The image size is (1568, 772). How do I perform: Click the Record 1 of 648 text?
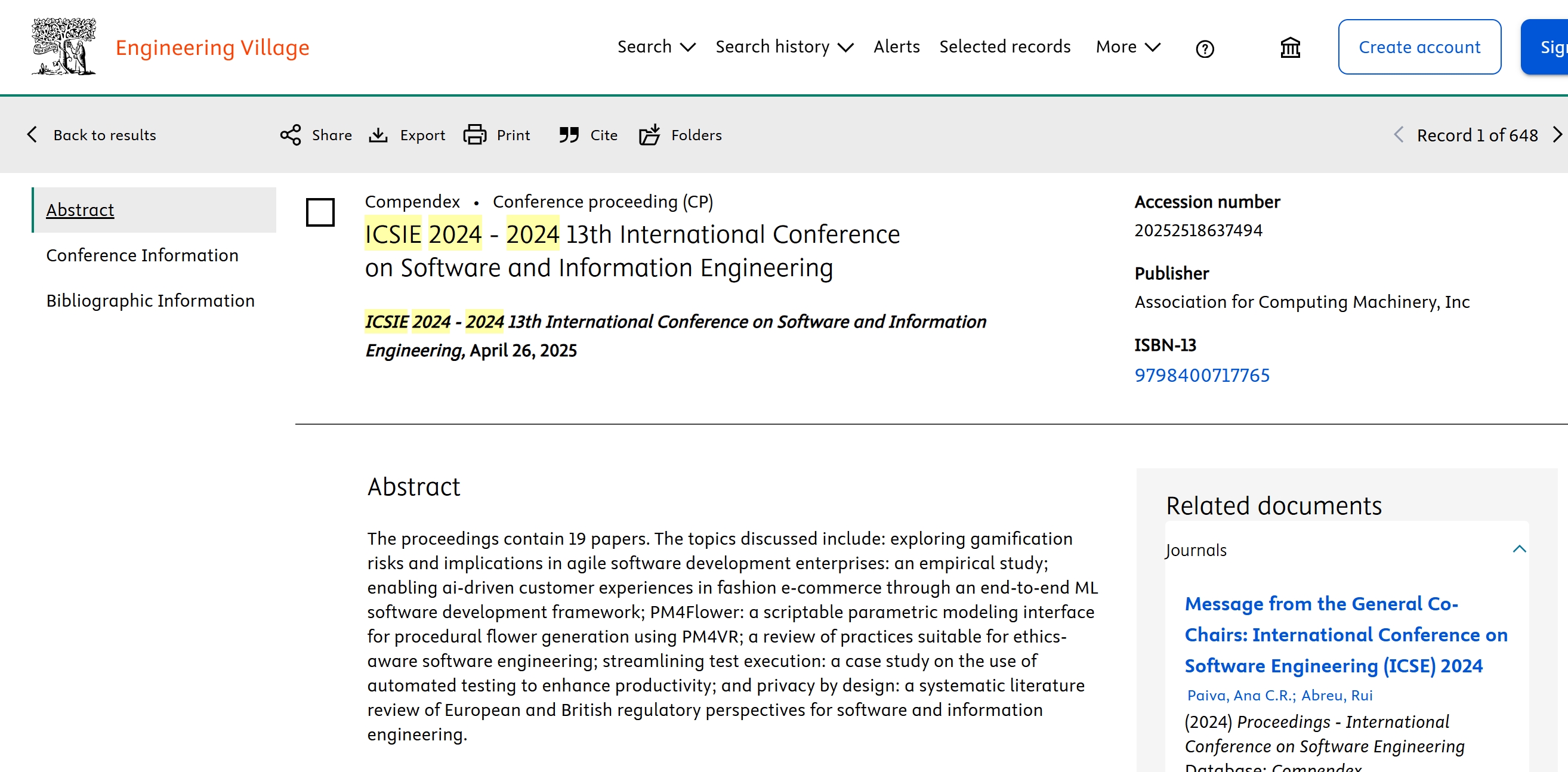tap(1477, 135)
